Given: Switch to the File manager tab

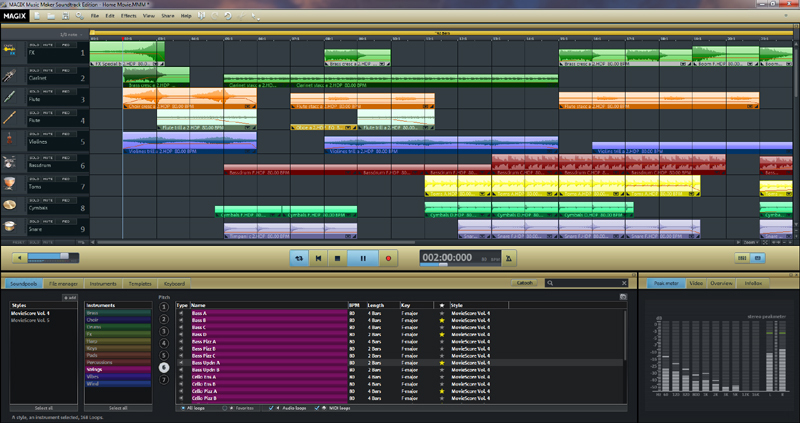Looking at the screenshot, I should tap(64, 283).
